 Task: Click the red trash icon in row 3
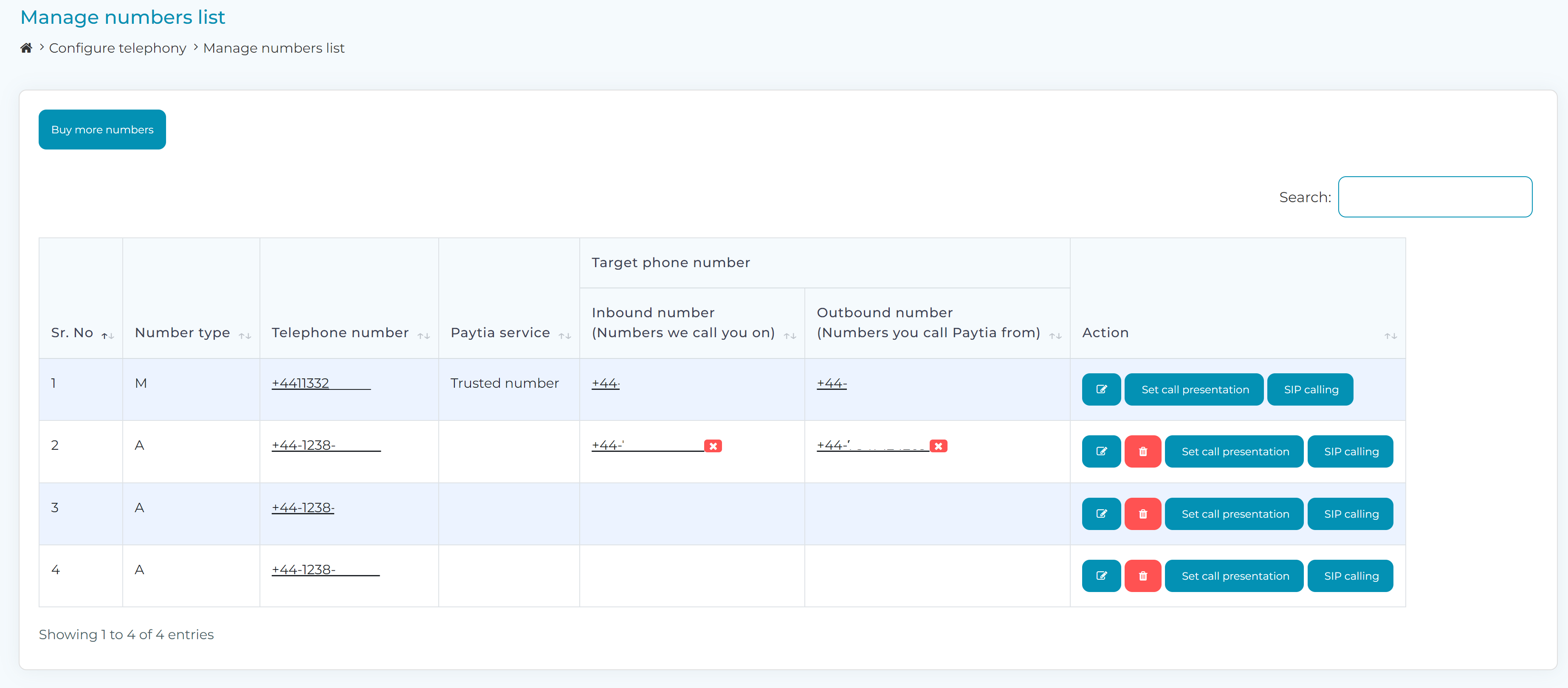point(1142,514)
